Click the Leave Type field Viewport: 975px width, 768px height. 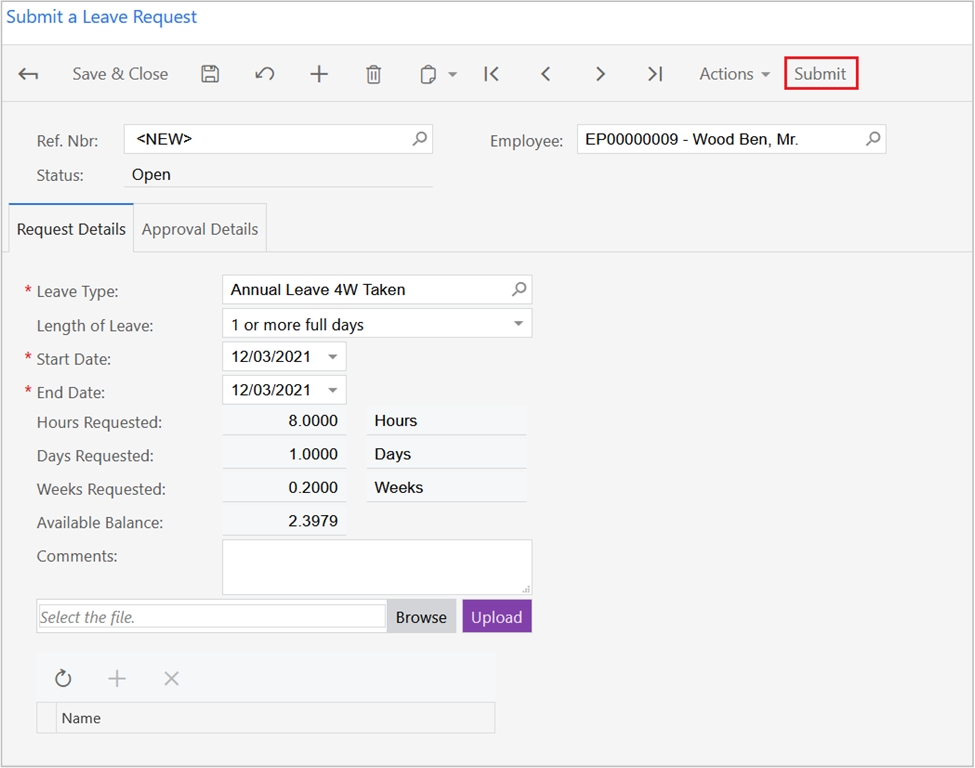(x=377, y=289)
